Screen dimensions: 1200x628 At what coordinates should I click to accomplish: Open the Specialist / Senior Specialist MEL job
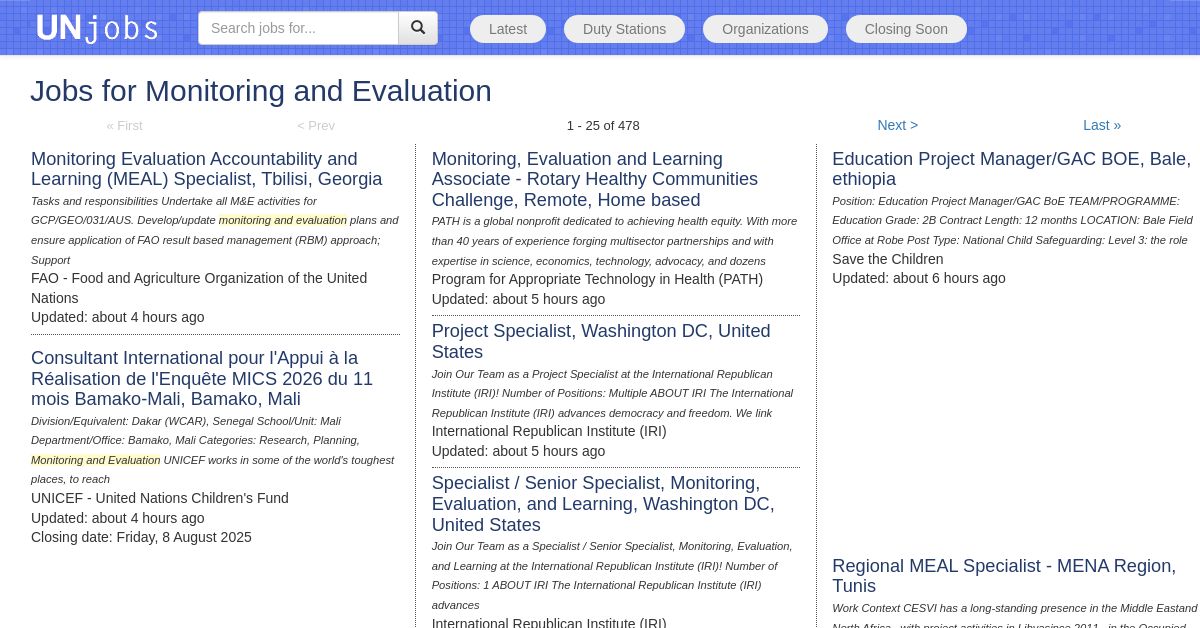point(603,504)
